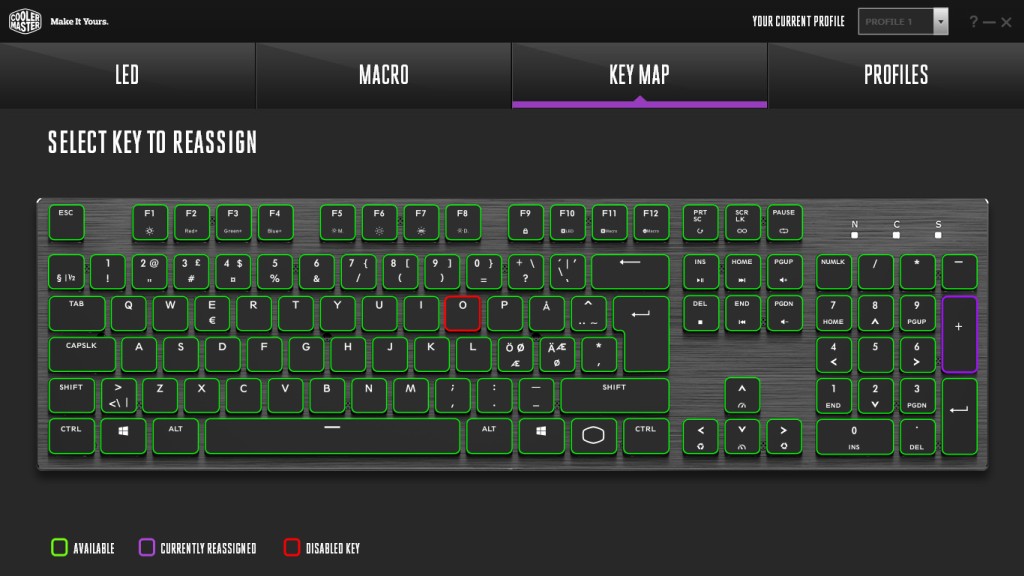
Task: Click the Profile 1 combo box
Action: pyautogui.click(x=903, y=22)
